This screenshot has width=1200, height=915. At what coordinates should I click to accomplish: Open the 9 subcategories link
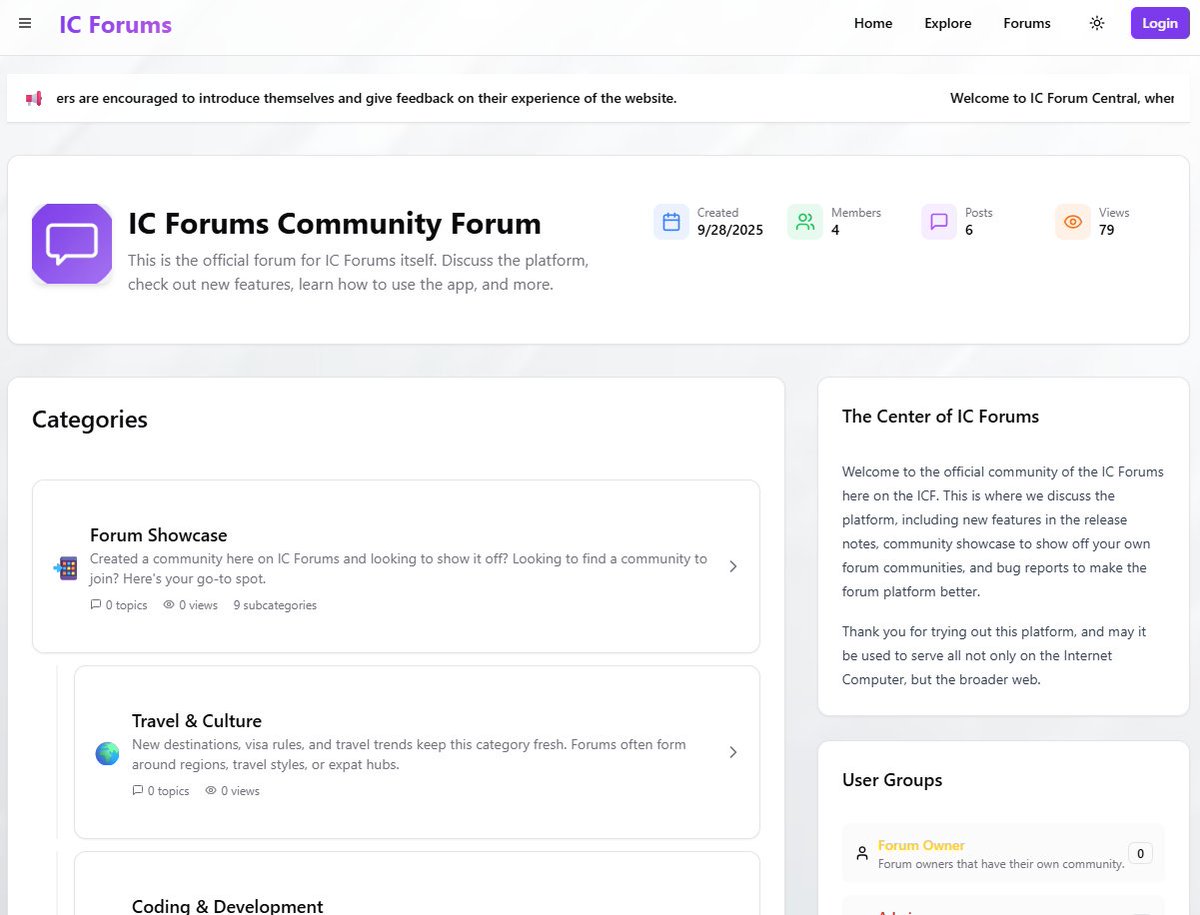tap(274, 604)
